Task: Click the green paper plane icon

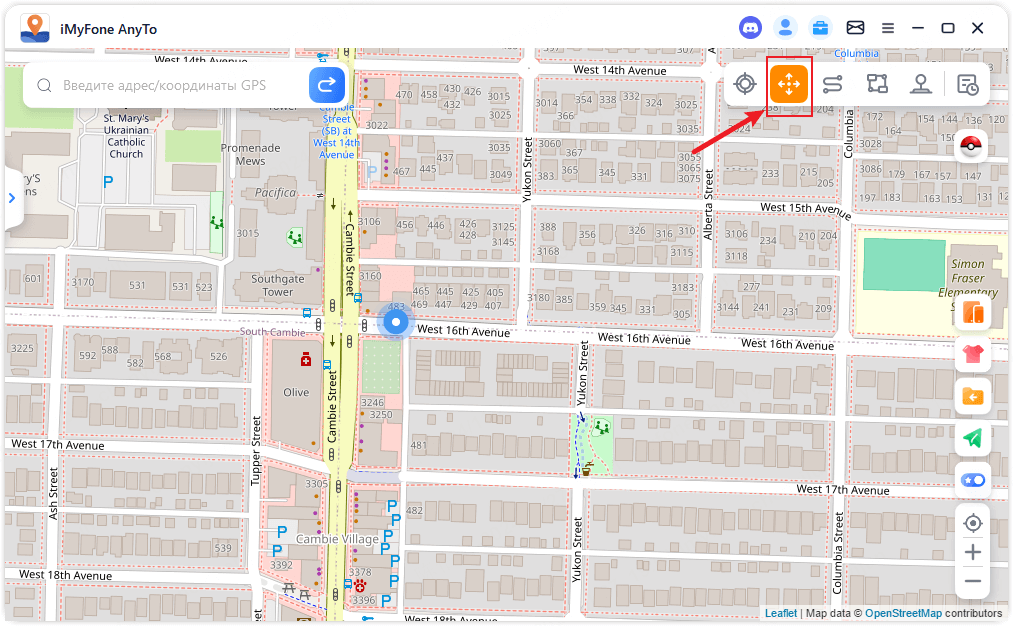Action: point(973,438)
